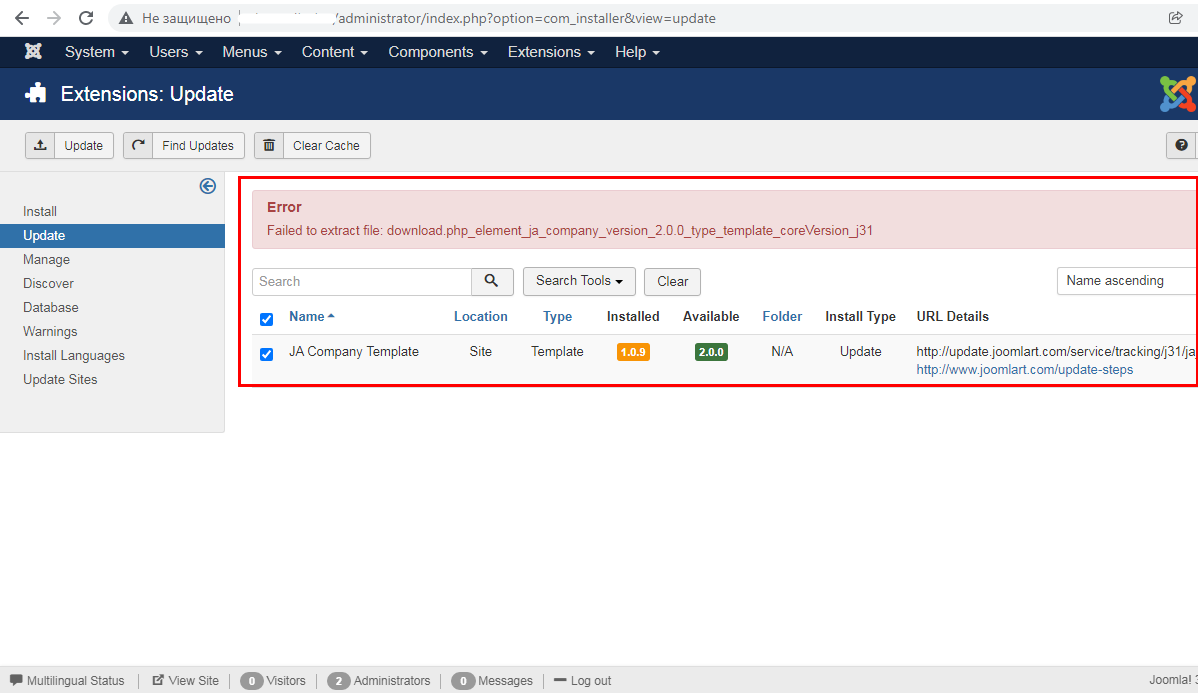Screen dimensions: 1198x693
Task: Click the help question mark button
Action: [x=1181, y=145]
